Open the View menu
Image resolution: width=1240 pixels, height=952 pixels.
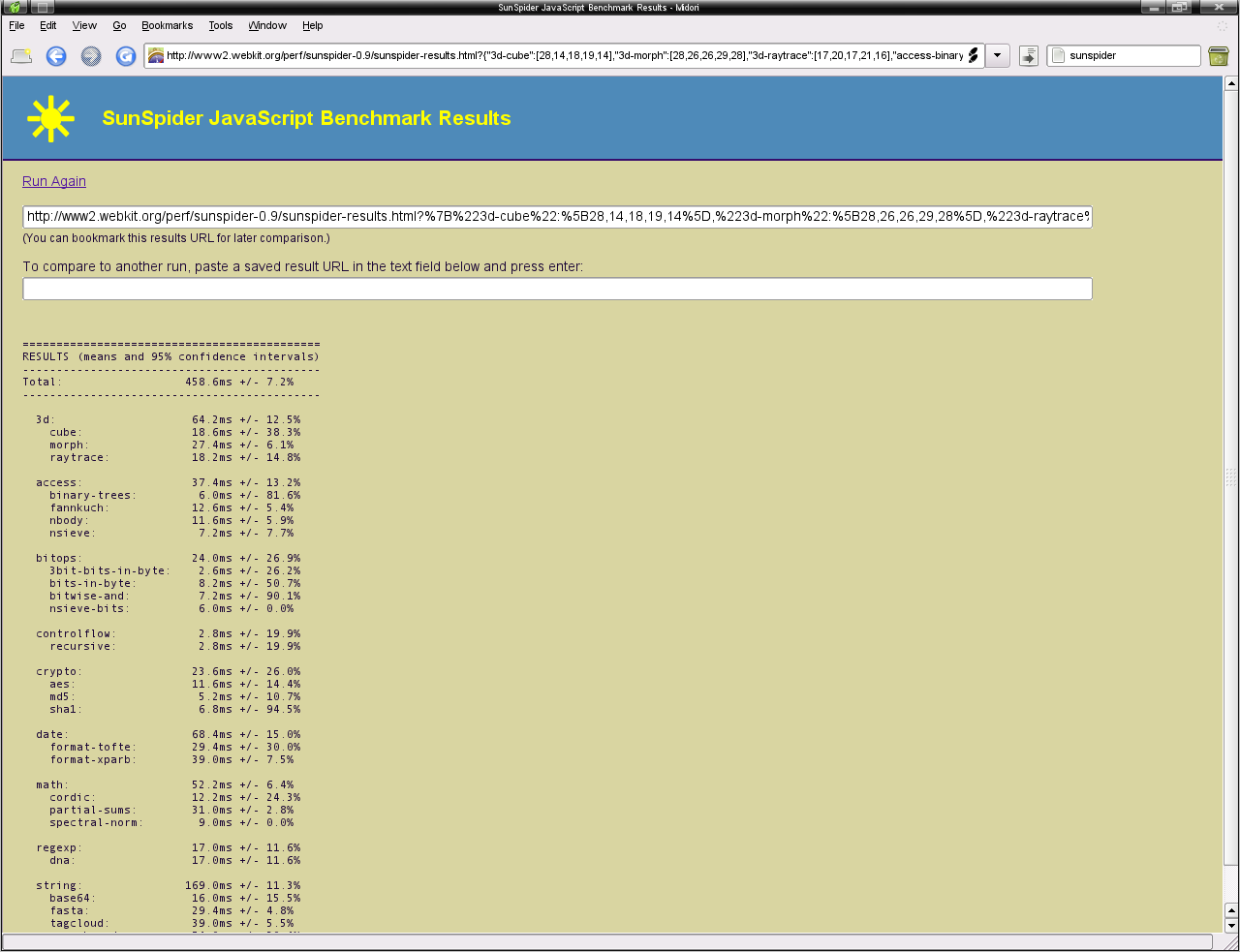(x=85, y=25)
